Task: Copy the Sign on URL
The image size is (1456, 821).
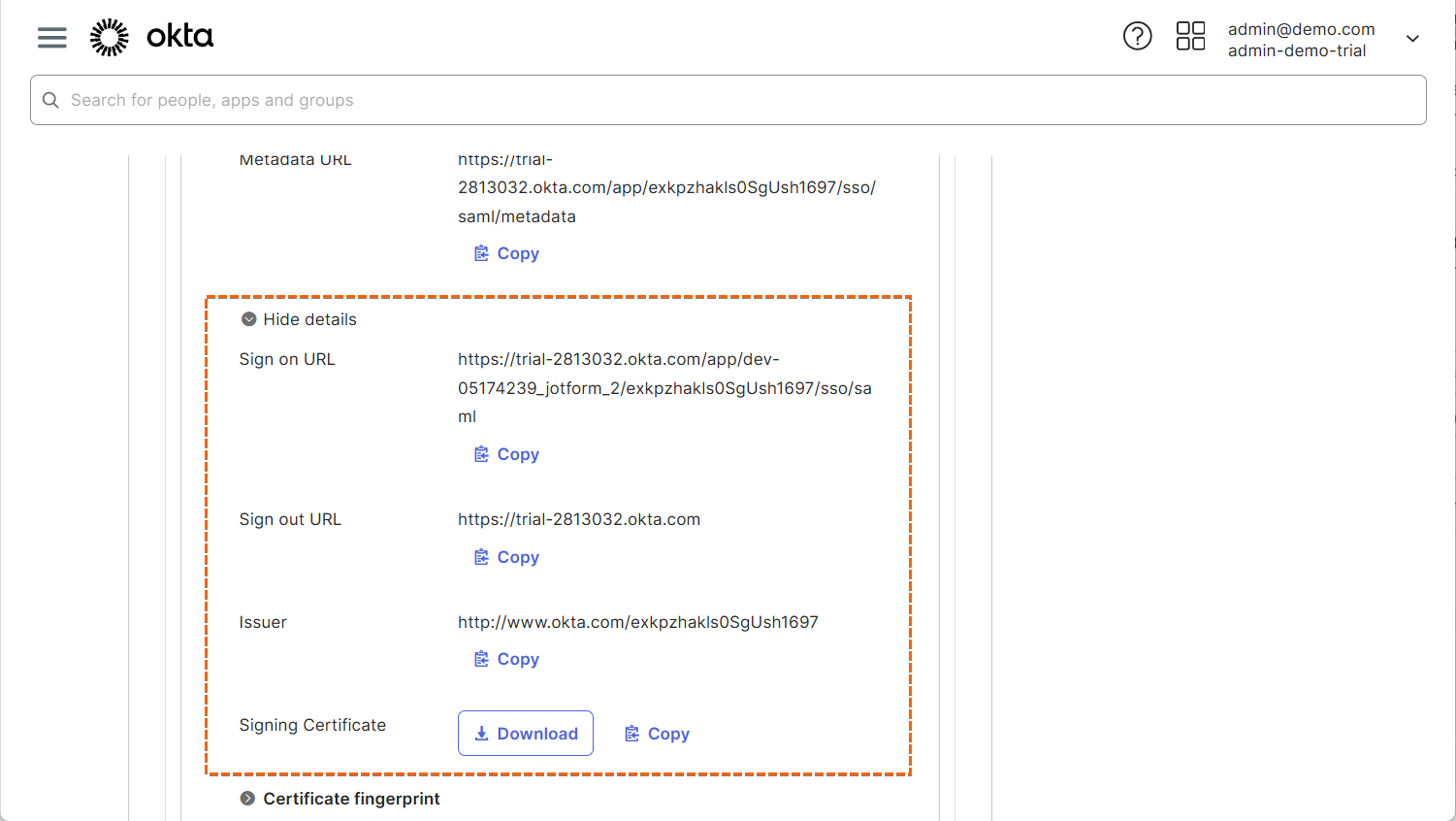Action: (506, 454)
